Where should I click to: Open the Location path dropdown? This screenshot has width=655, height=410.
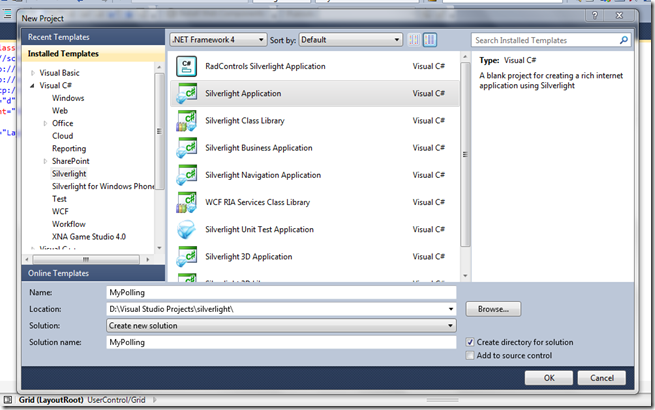451,309
